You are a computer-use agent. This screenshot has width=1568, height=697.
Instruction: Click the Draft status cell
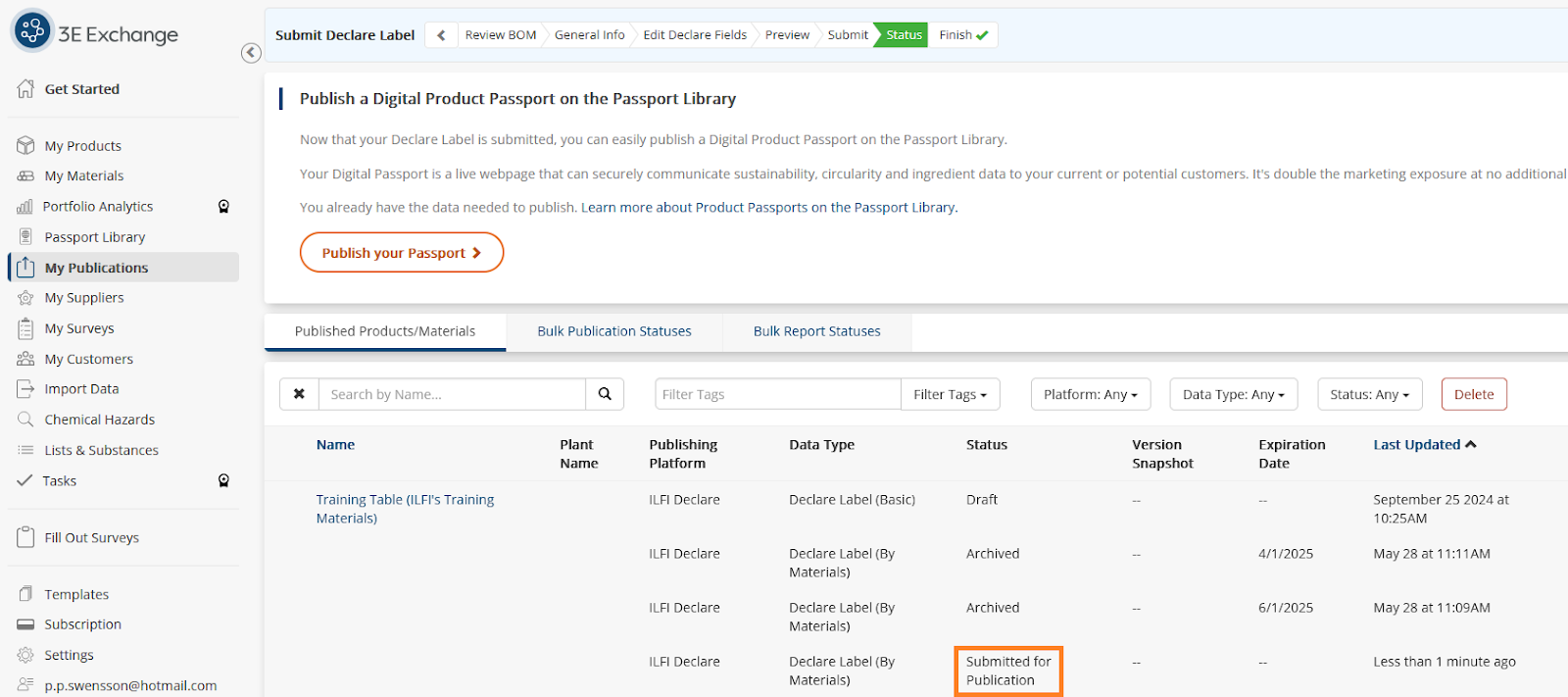tap(982, 499)
